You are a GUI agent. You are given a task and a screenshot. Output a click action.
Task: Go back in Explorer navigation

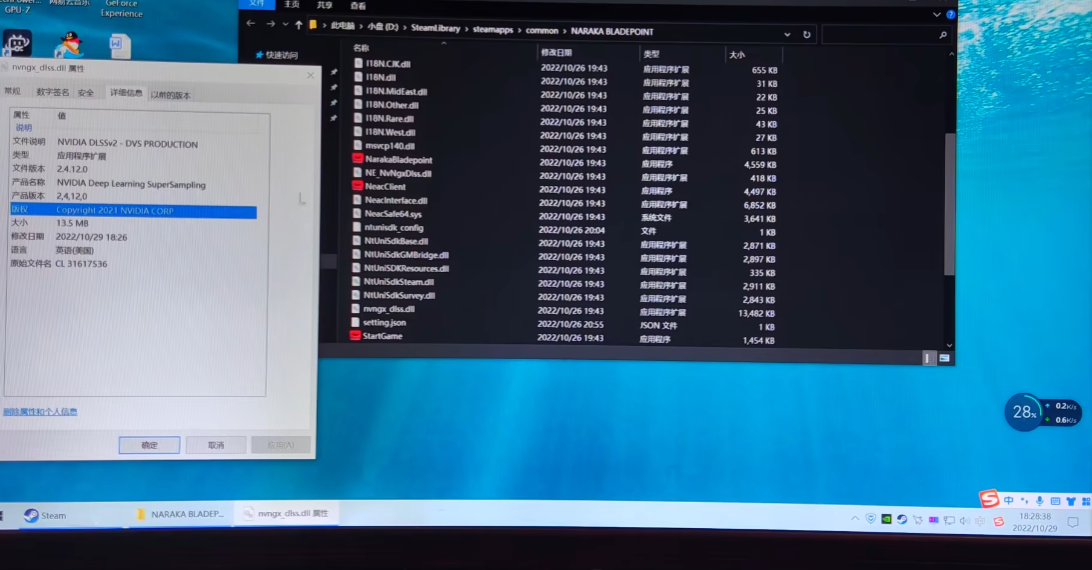[x=251, y=24]
